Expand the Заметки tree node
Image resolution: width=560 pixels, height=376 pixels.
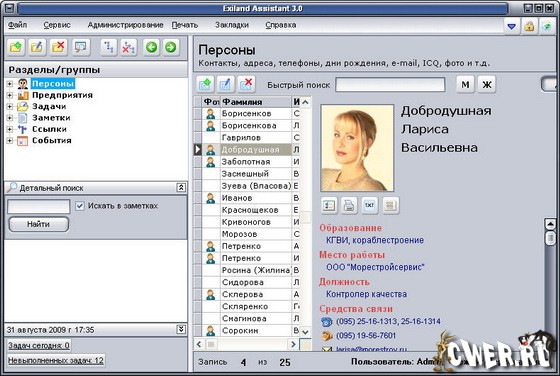[x=10, y=118]
